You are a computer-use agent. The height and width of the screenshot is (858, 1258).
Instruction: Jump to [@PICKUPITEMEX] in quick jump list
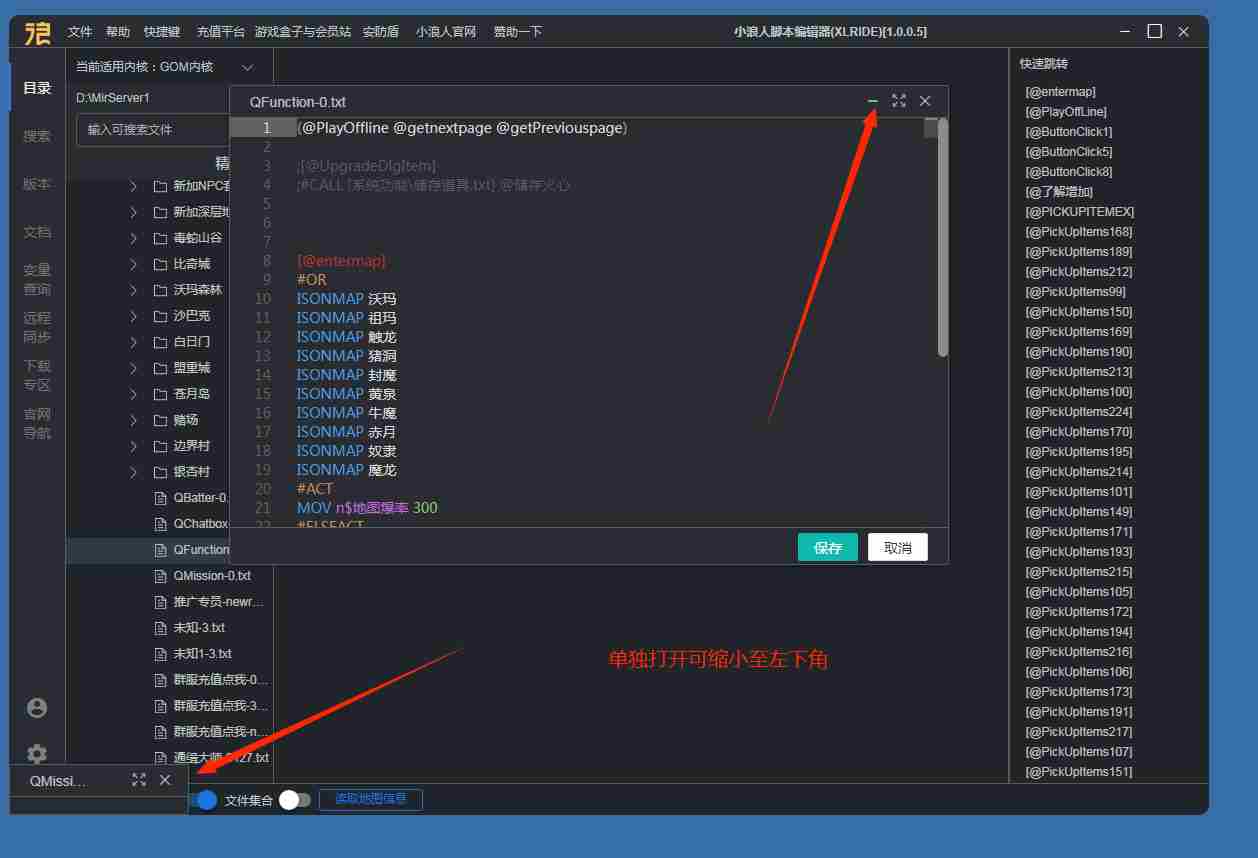(x=1079, y=212)
